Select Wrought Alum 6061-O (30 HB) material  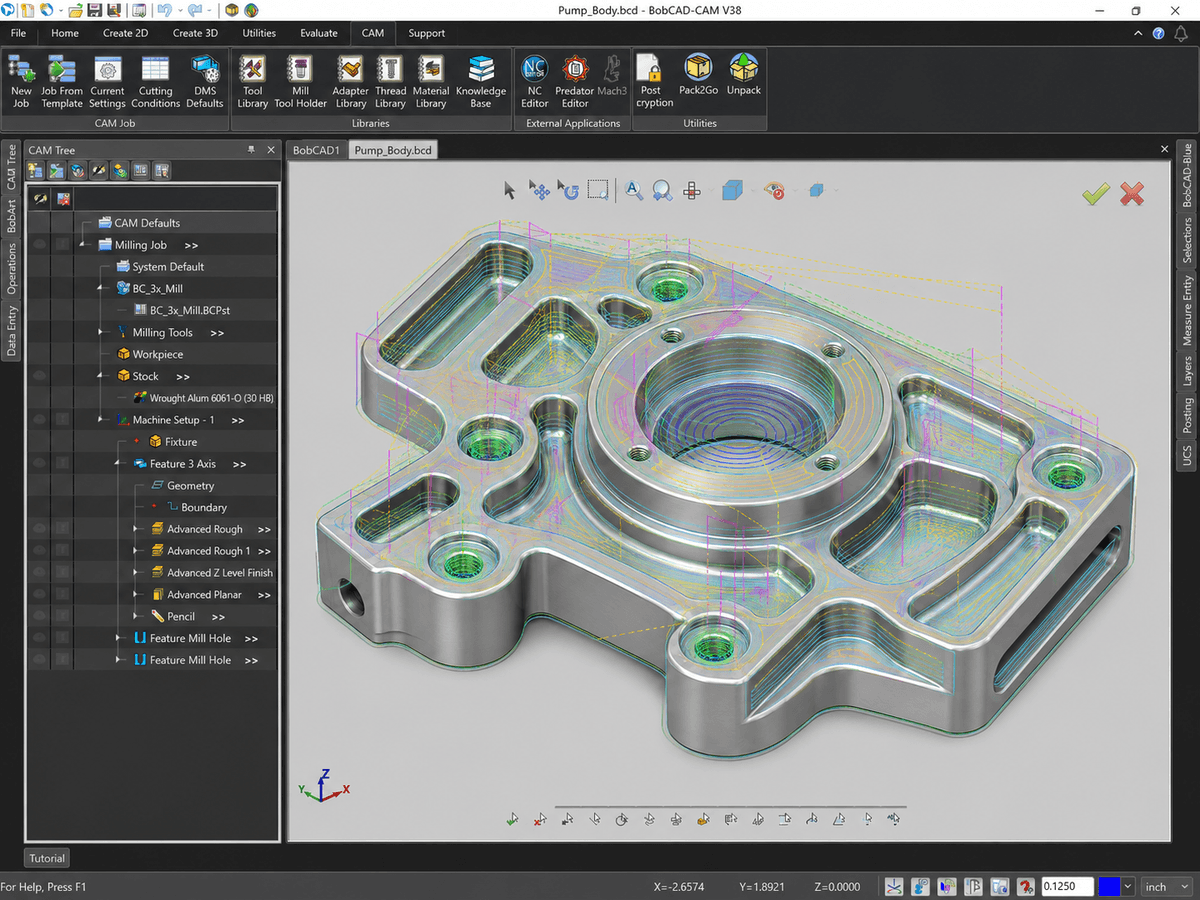click(x=212, y=398)
